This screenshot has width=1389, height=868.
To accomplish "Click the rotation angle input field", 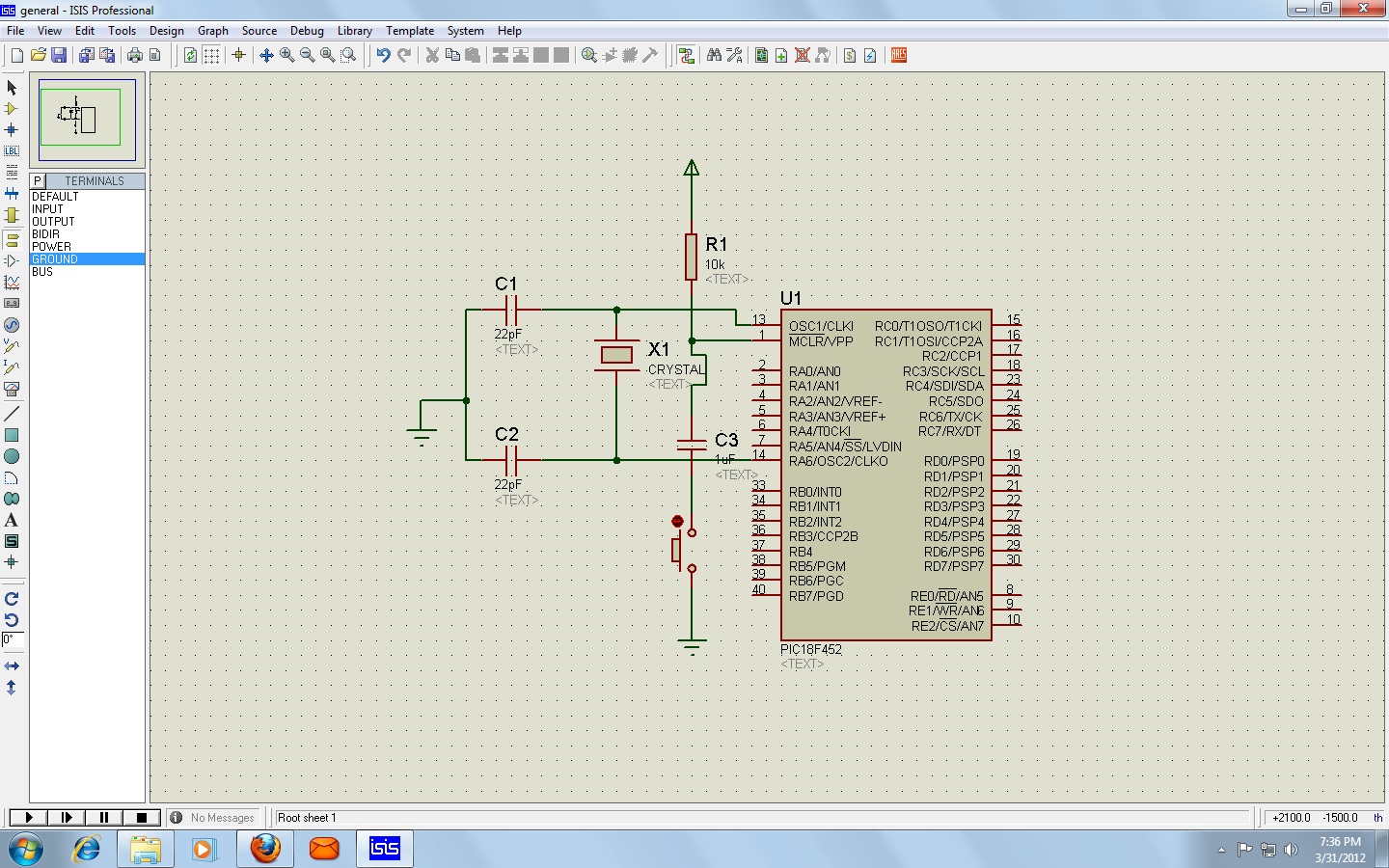I will (13, 640).
